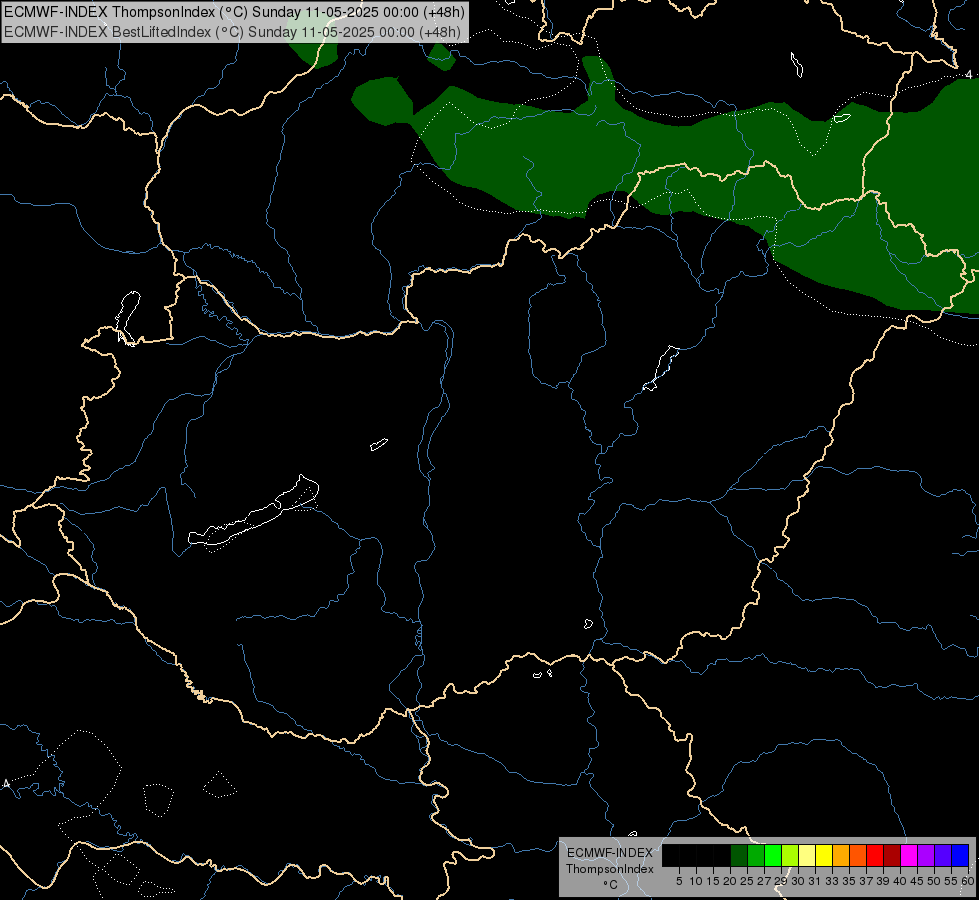Viewport: 979px width, 900px height.
Task: Click the BestLiftedIndex title line at top
Action: tap(232, 32)
